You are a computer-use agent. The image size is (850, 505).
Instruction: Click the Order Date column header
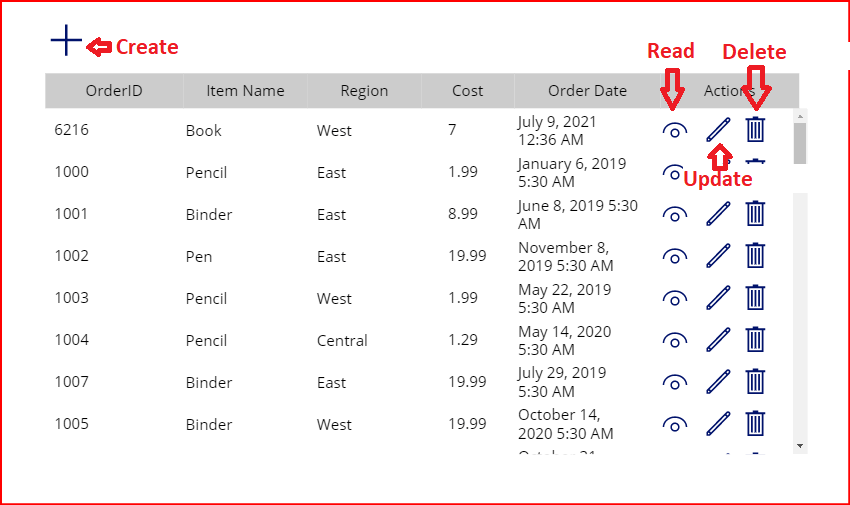pyautogui.click(x=587, y=91)
